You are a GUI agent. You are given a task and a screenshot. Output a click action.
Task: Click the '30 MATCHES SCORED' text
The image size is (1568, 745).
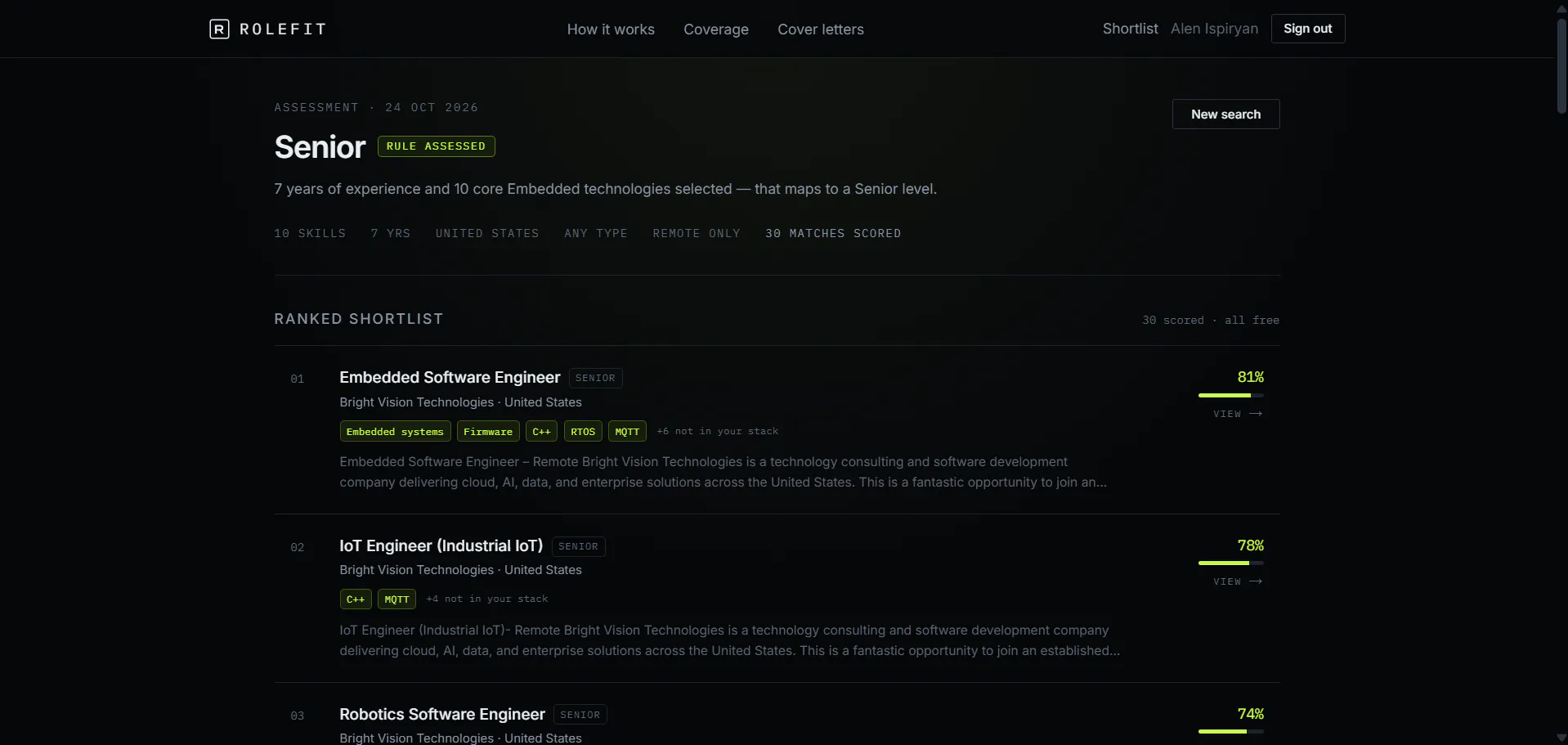coord(833,234)
